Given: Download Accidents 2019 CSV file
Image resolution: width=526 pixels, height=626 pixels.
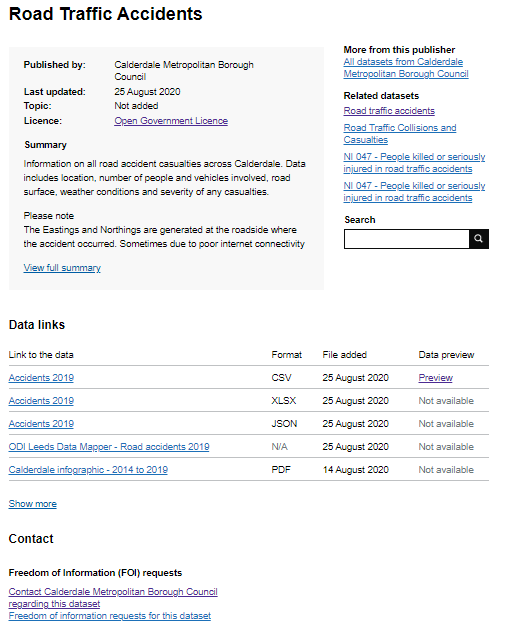Looking at the screenshot, I should click(x=41, y=378).
